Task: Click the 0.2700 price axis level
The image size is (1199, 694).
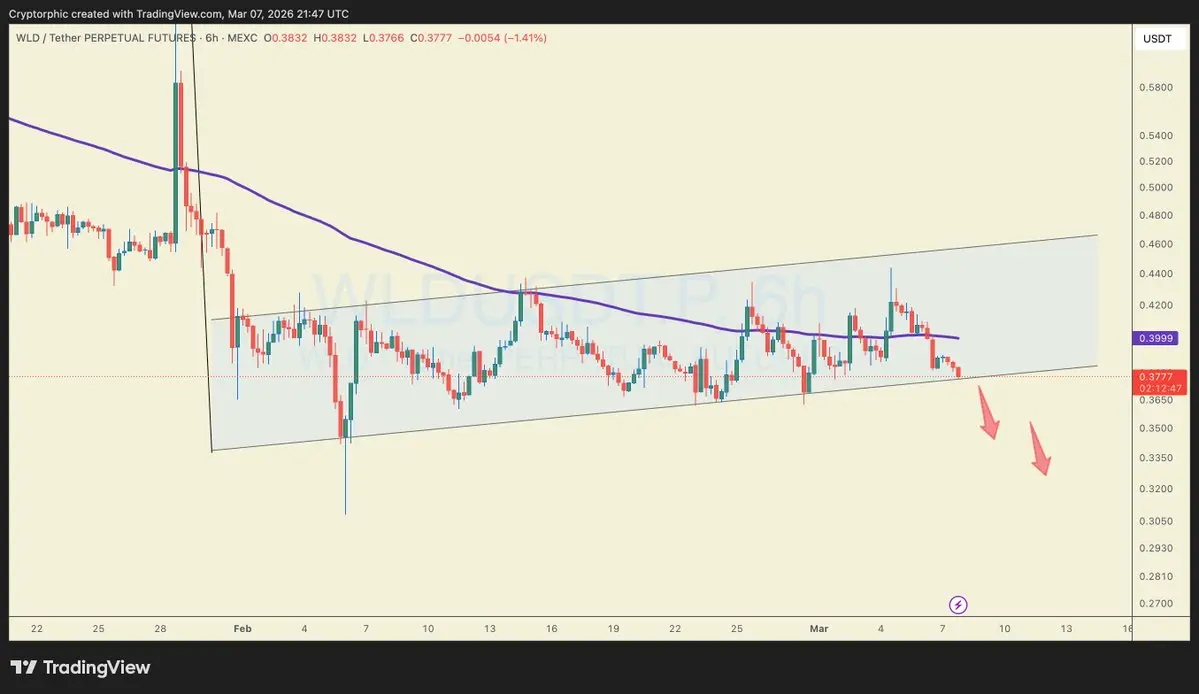Action: point(1155,603)
